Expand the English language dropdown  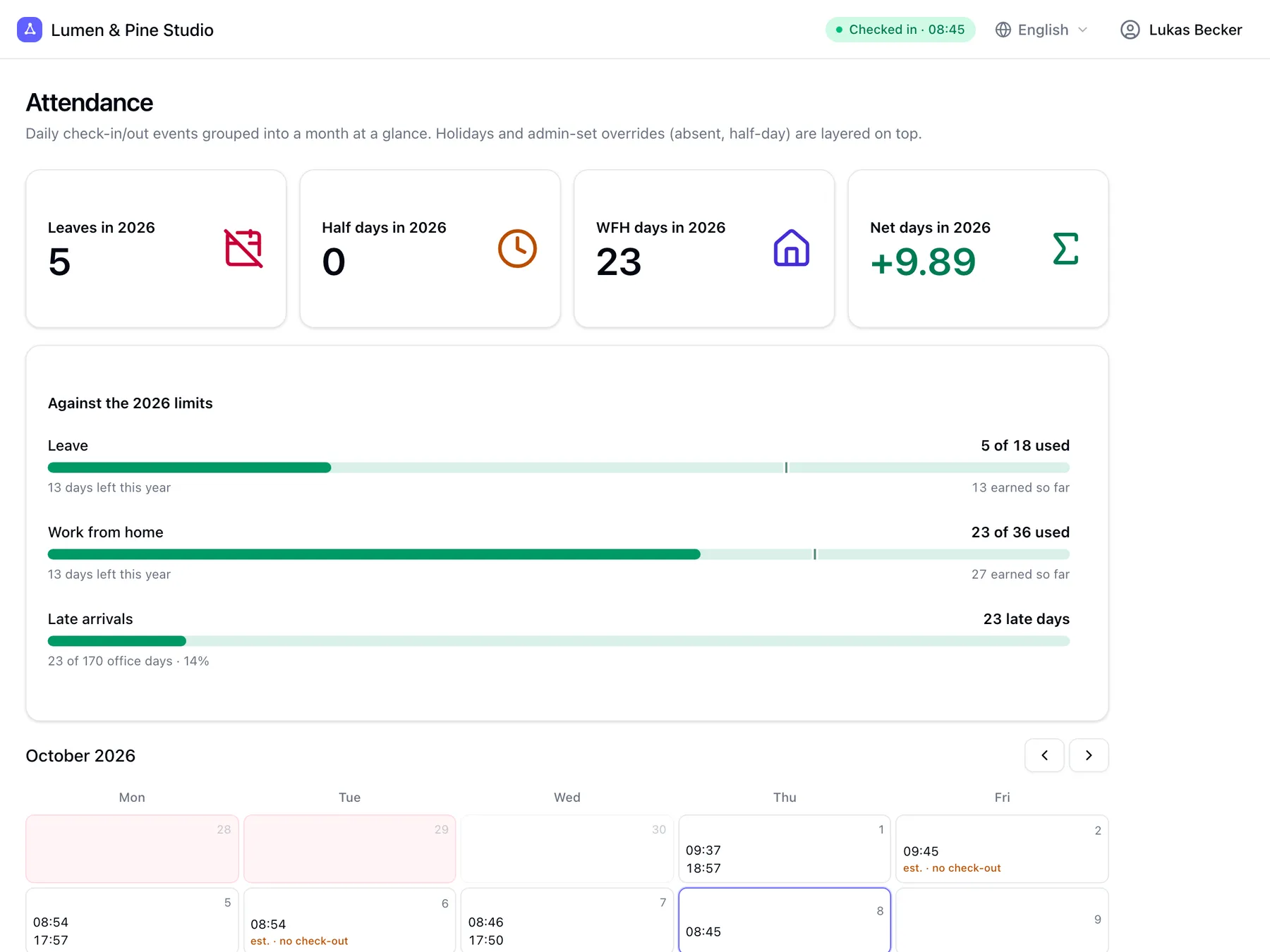click(x=1042, y=30)
